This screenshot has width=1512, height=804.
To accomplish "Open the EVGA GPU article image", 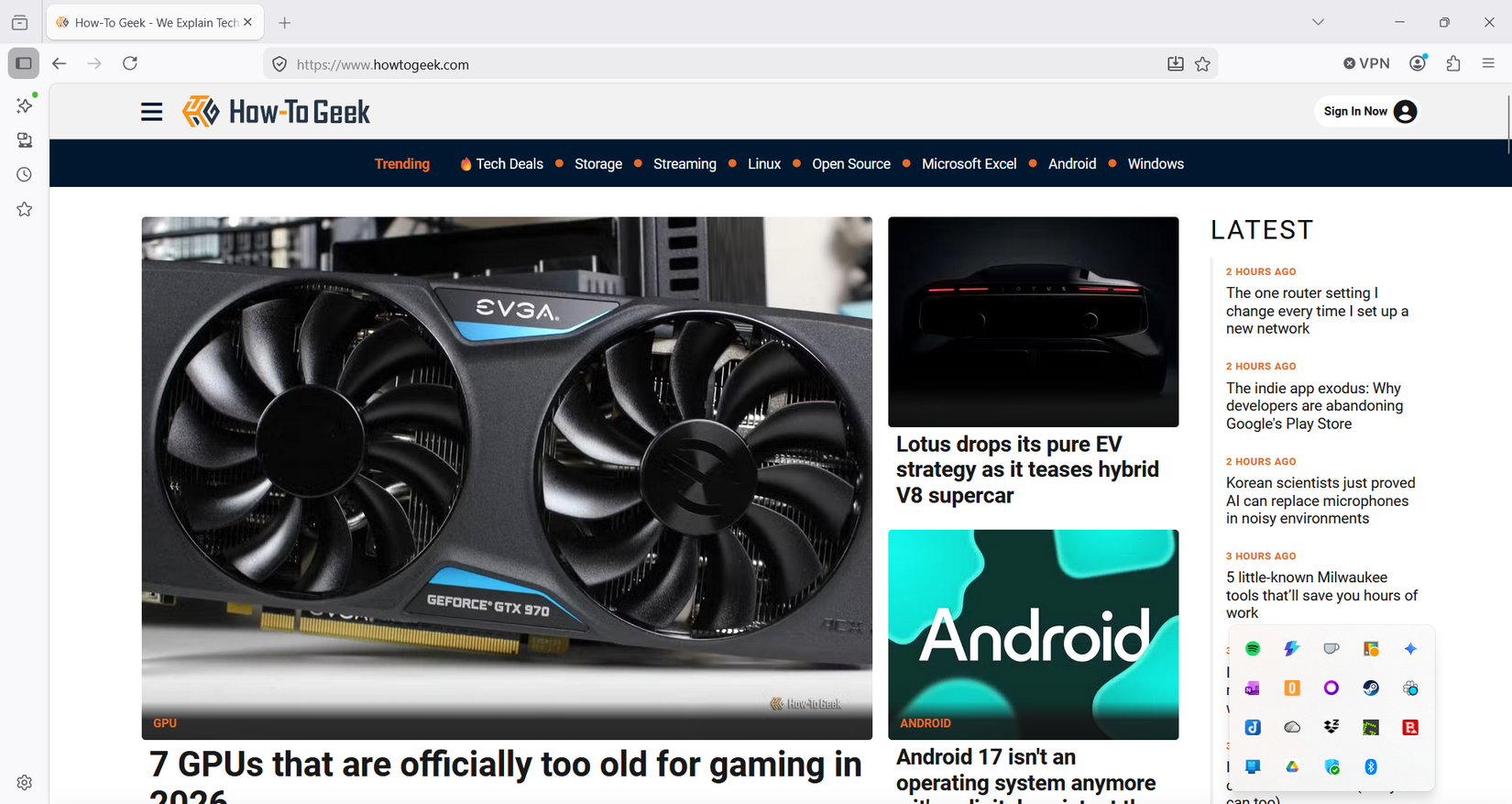I will click(507, 478).
